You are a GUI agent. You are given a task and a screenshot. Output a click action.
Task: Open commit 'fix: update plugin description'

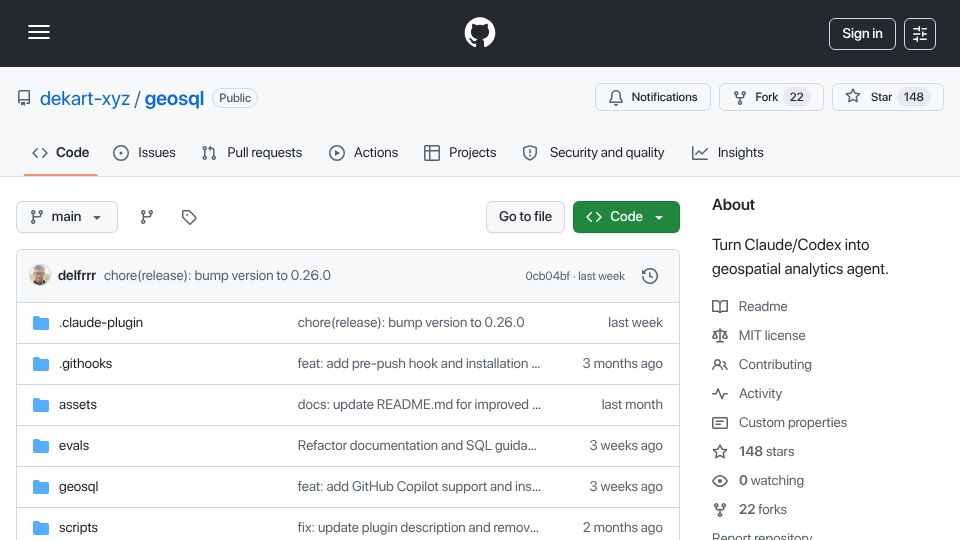pyautogui.click(x=418, y=528)
